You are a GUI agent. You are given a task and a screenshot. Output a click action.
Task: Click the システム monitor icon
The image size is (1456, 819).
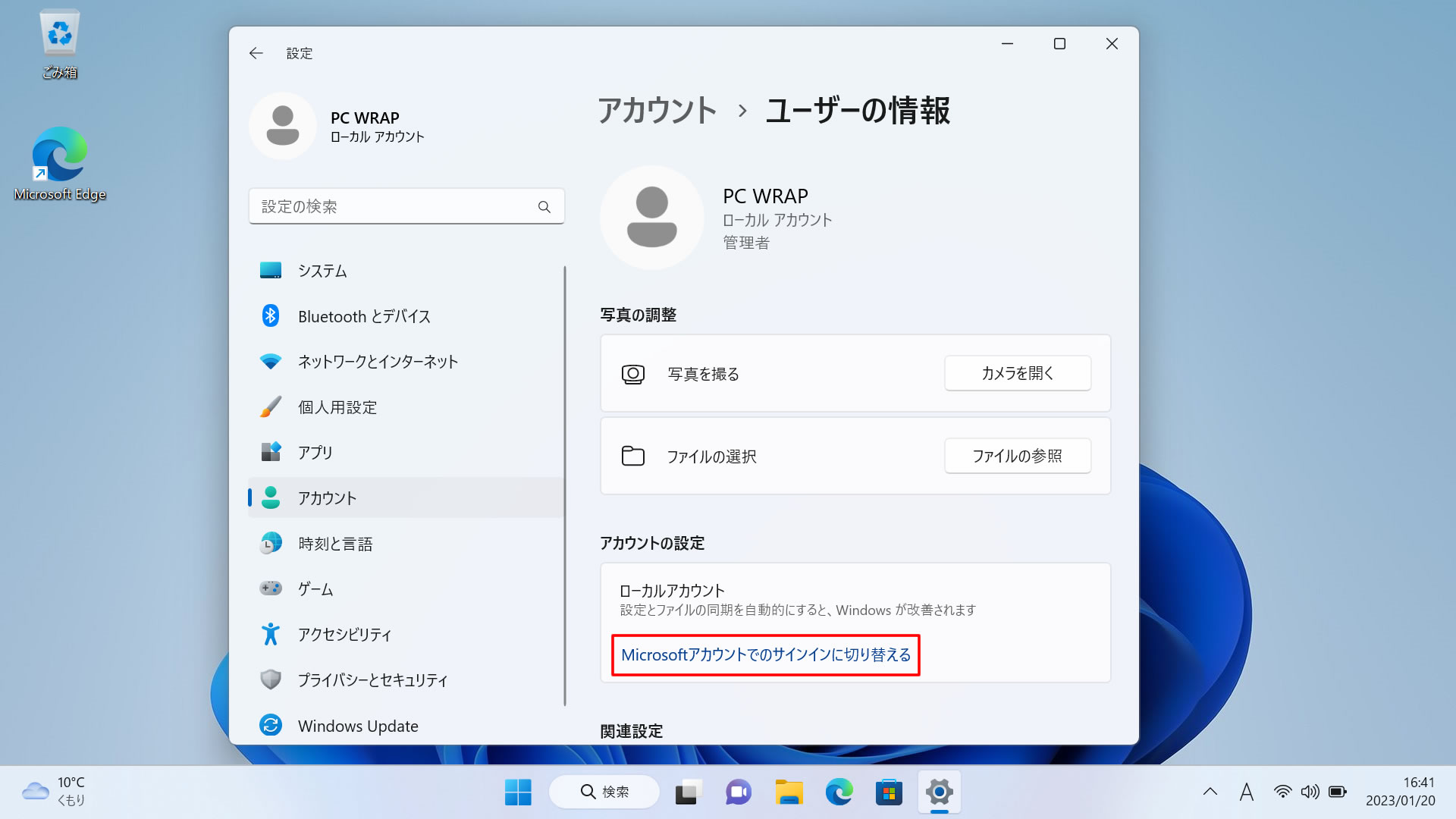pos(271,270)
